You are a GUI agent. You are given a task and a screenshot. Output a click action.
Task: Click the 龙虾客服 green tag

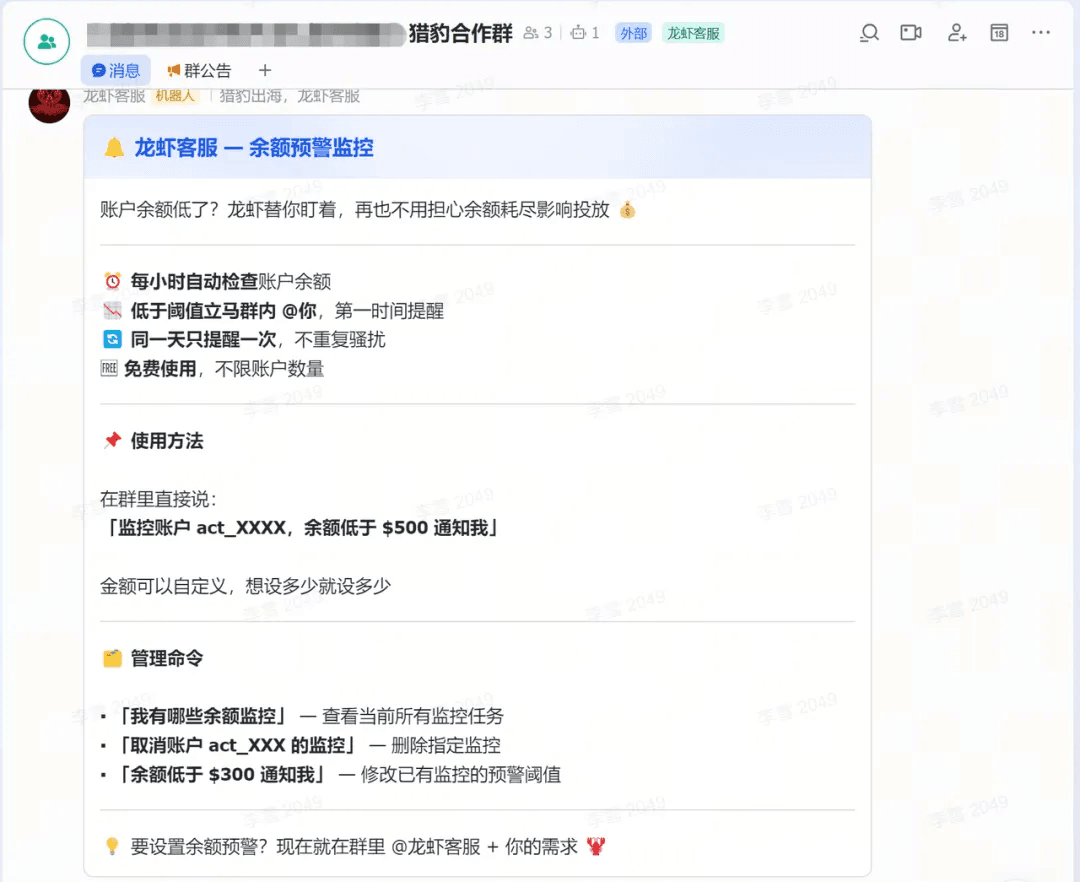pos(693,33)
